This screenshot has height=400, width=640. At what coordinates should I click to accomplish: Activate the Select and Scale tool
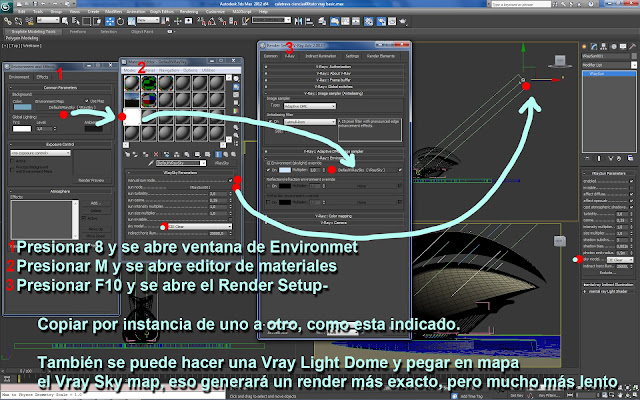pyautogui.click(x=131, y=21)
